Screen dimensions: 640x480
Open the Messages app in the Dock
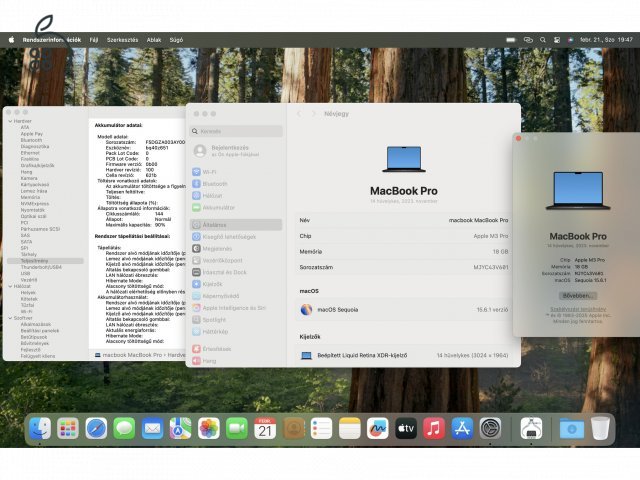(124, 429)
